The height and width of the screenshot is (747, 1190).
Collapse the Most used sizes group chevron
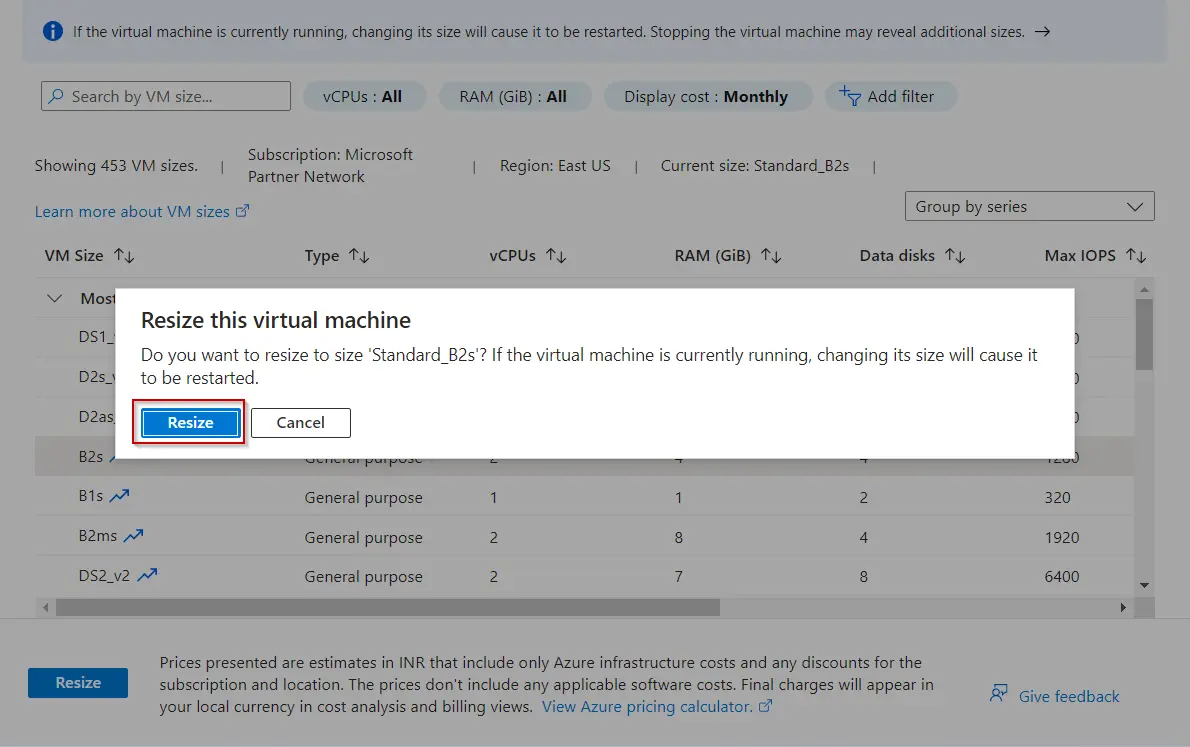tap(53, 298)
